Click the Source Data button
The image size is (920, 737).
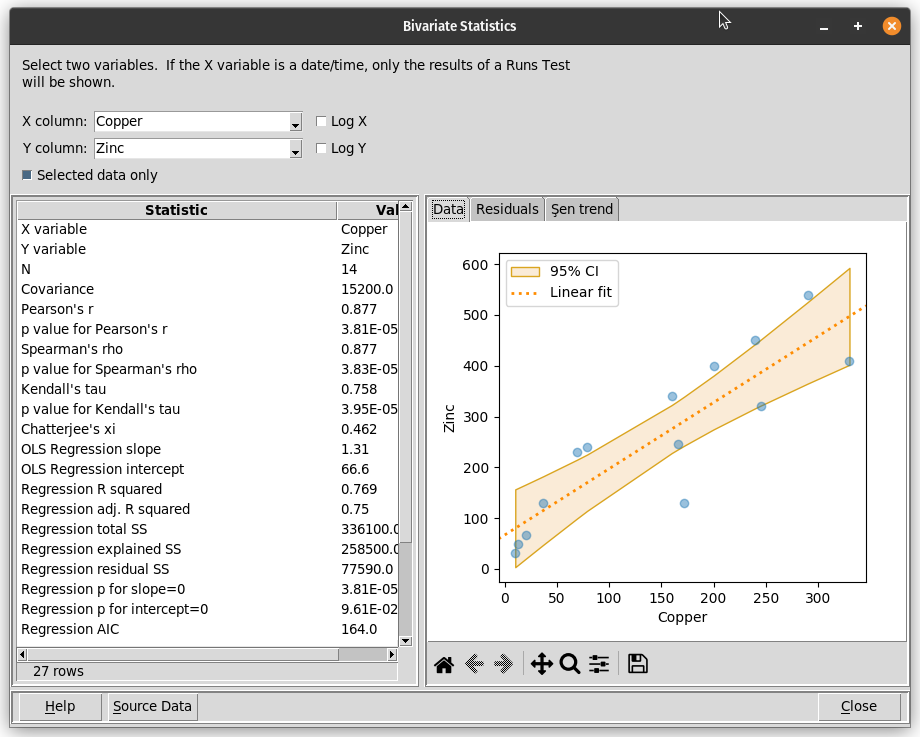tap(152, 706)
